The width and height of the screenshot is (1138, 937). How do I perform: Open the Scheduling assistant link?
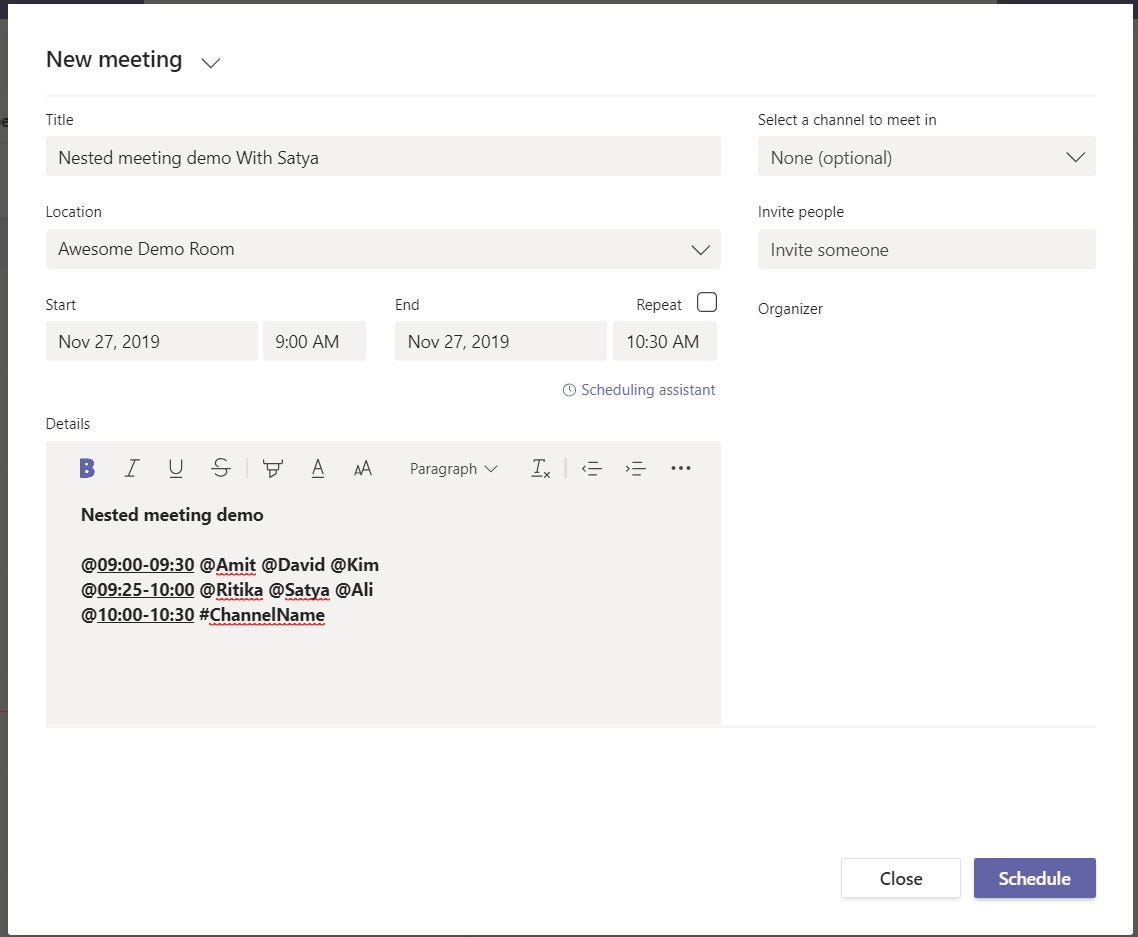click(648, 390)
